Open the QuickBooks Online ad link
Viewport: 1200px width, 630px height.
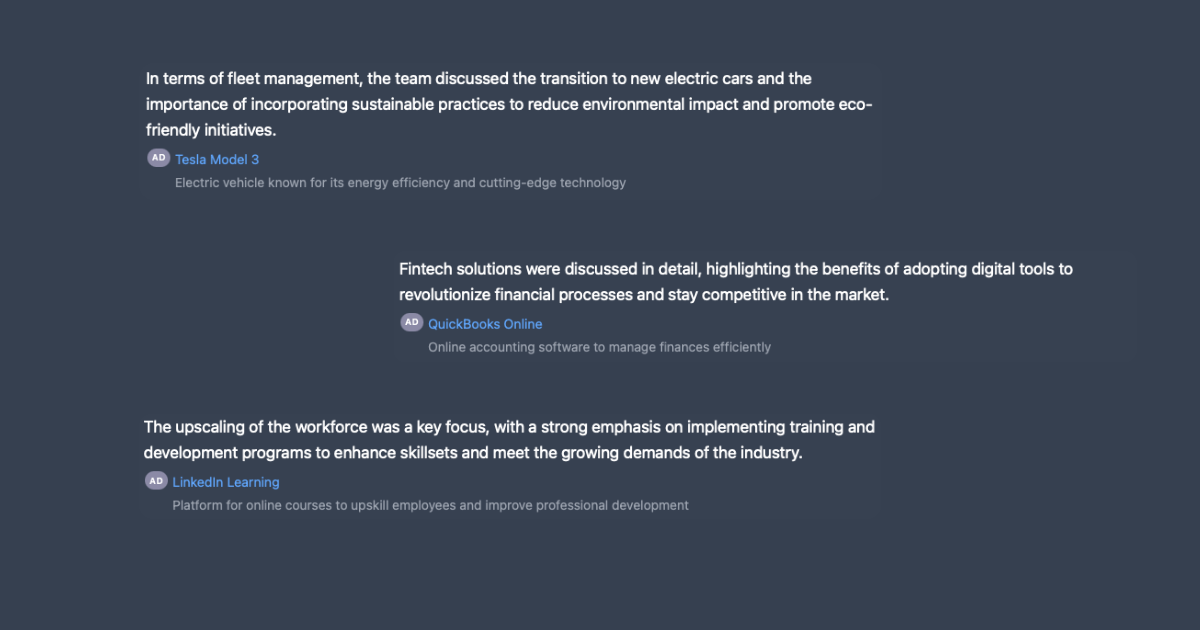[485, 323]
